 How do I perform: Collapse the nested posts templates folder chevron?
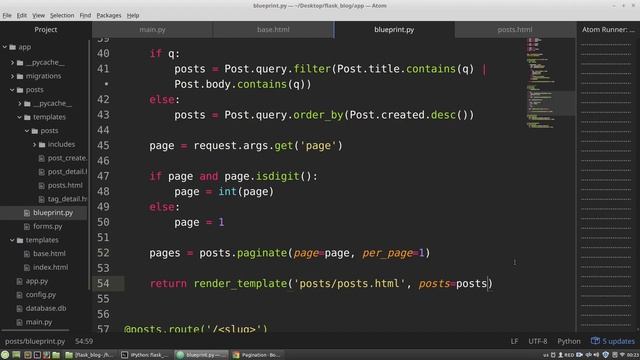[x=27, y=131]
